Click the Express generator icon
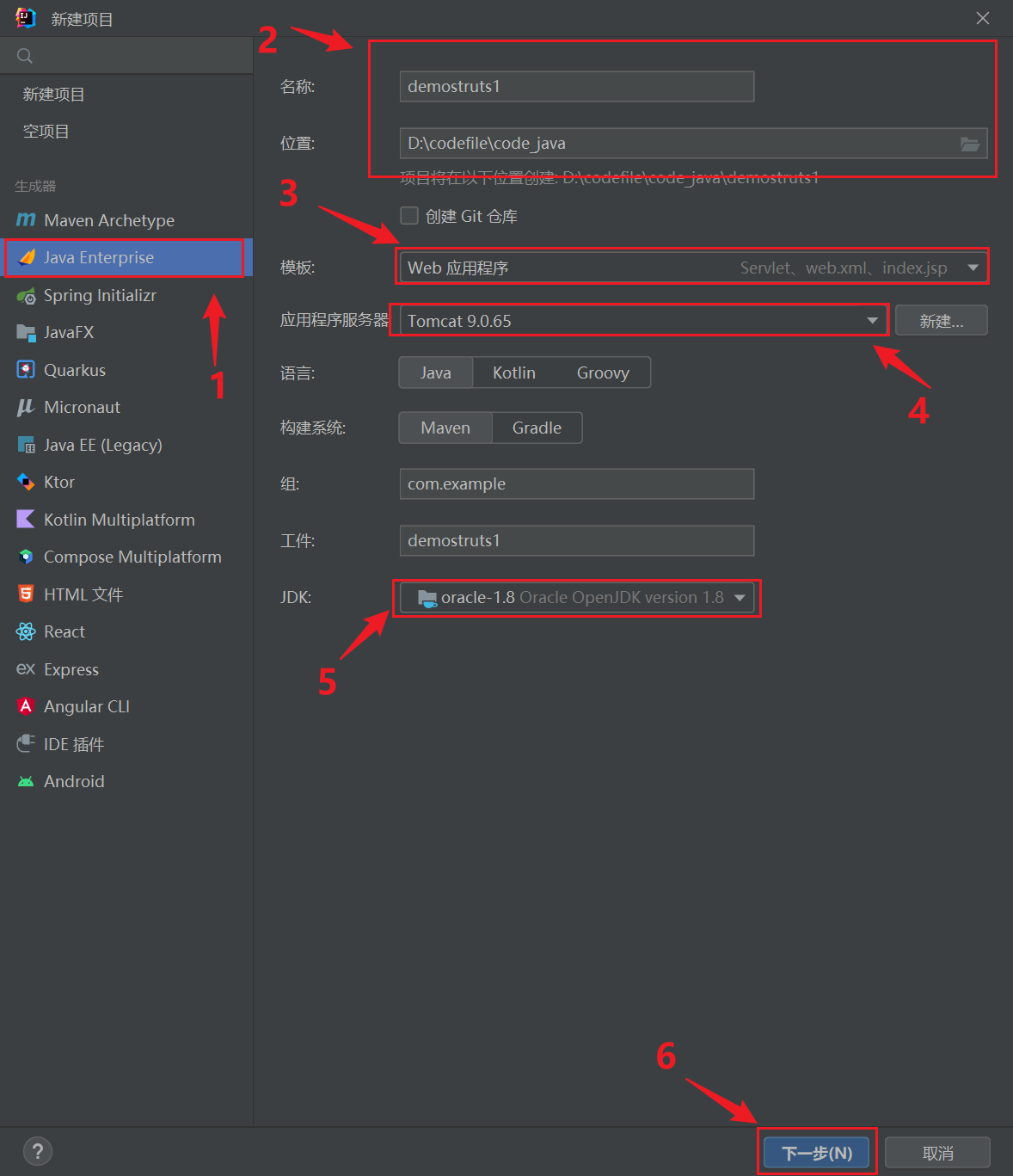Image resolution: width=1013 pixels, height=1176 pixels. click(26, 669)
